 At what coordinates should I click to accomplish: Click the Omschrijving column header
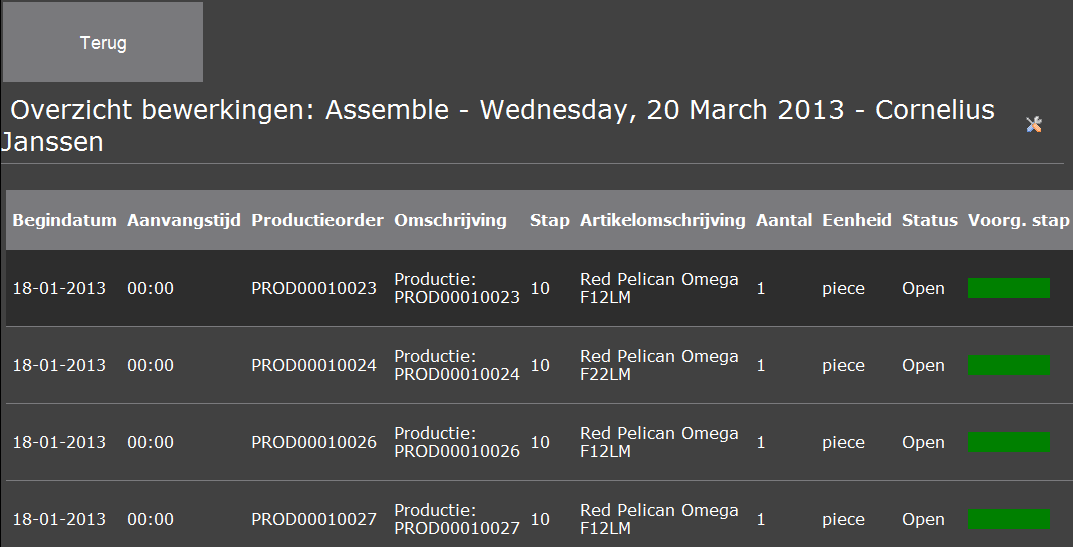[450, 220]
